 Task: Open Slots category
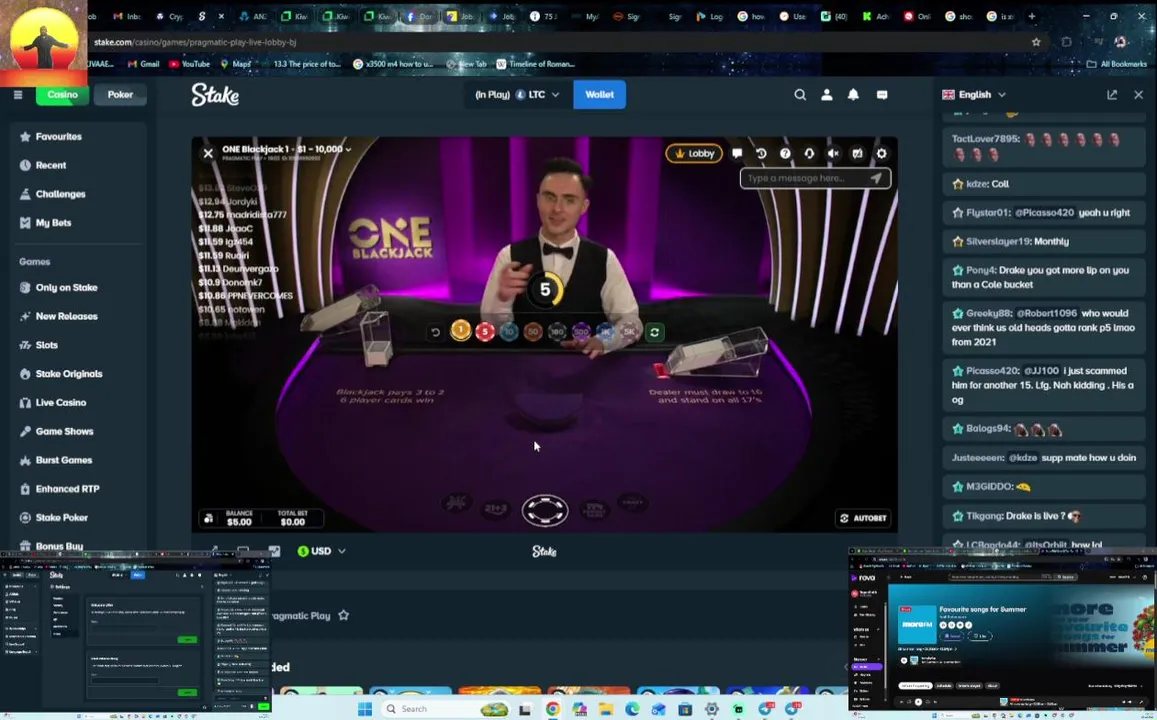[46, 345]
